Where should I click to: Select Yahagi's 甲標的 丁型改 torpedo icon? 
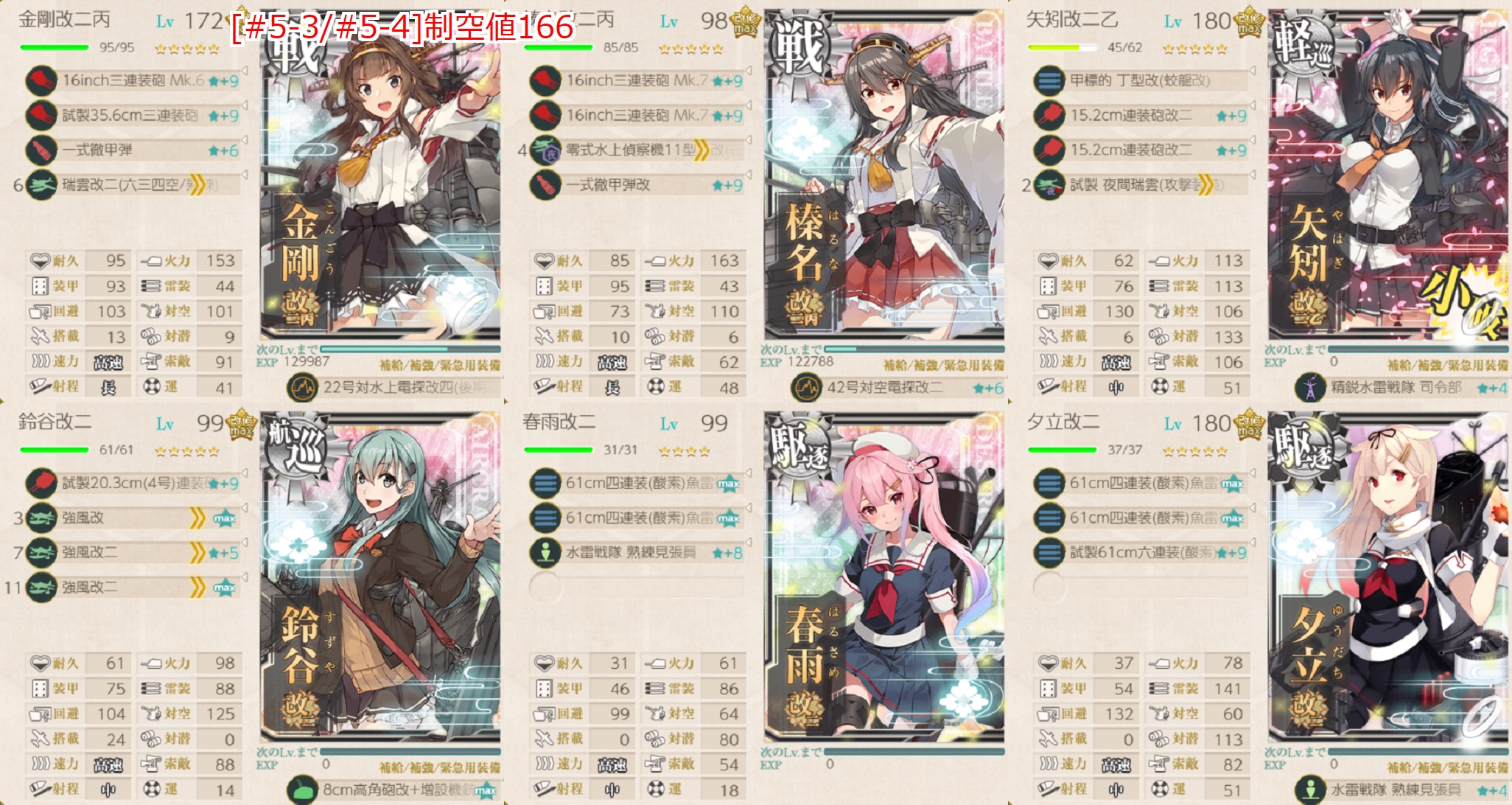click(x=1049, y=80)
